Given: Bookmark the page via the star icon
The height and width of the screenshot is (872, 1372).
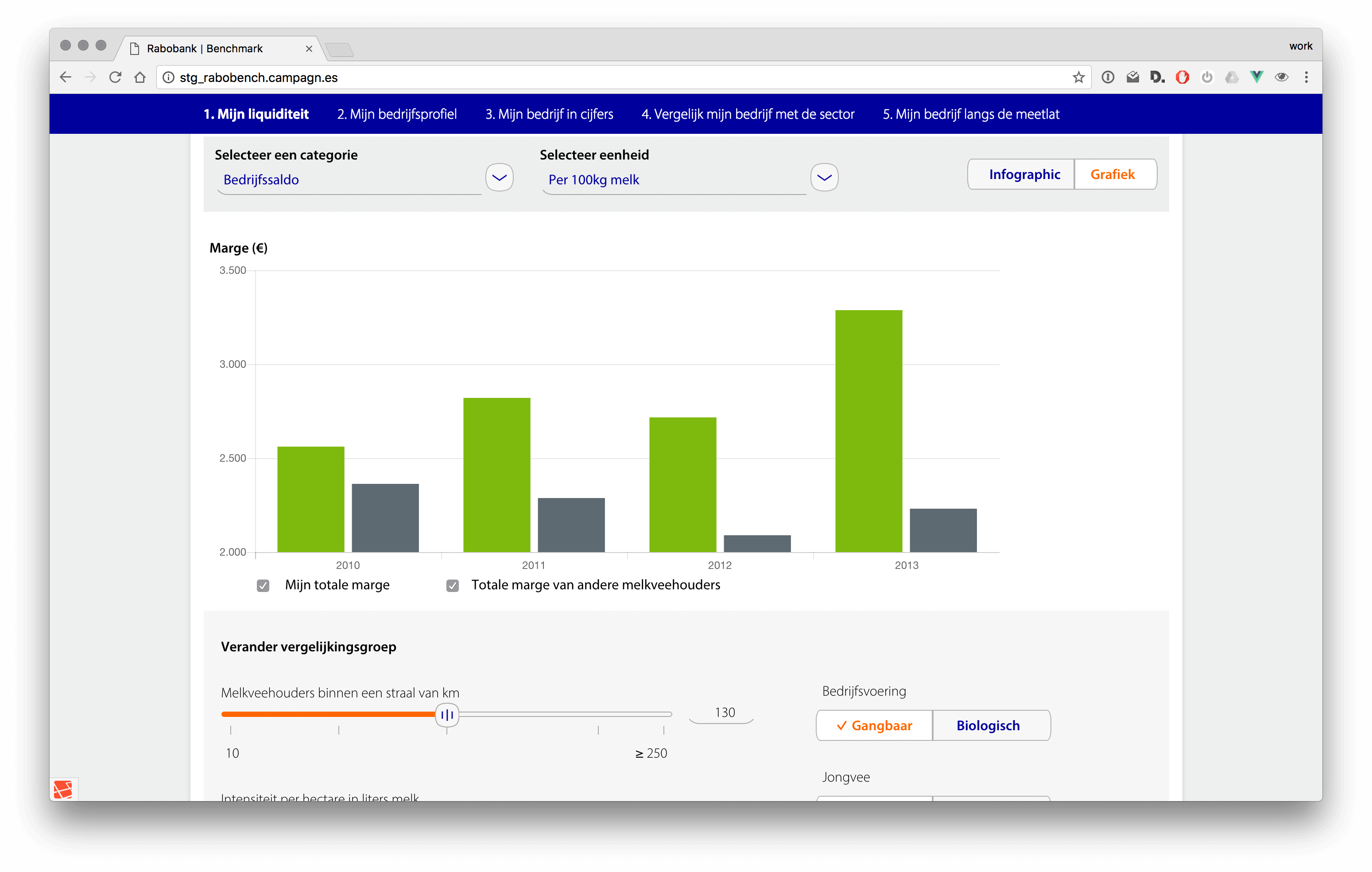Looking at the screenshot, I should coord(1078,77).
